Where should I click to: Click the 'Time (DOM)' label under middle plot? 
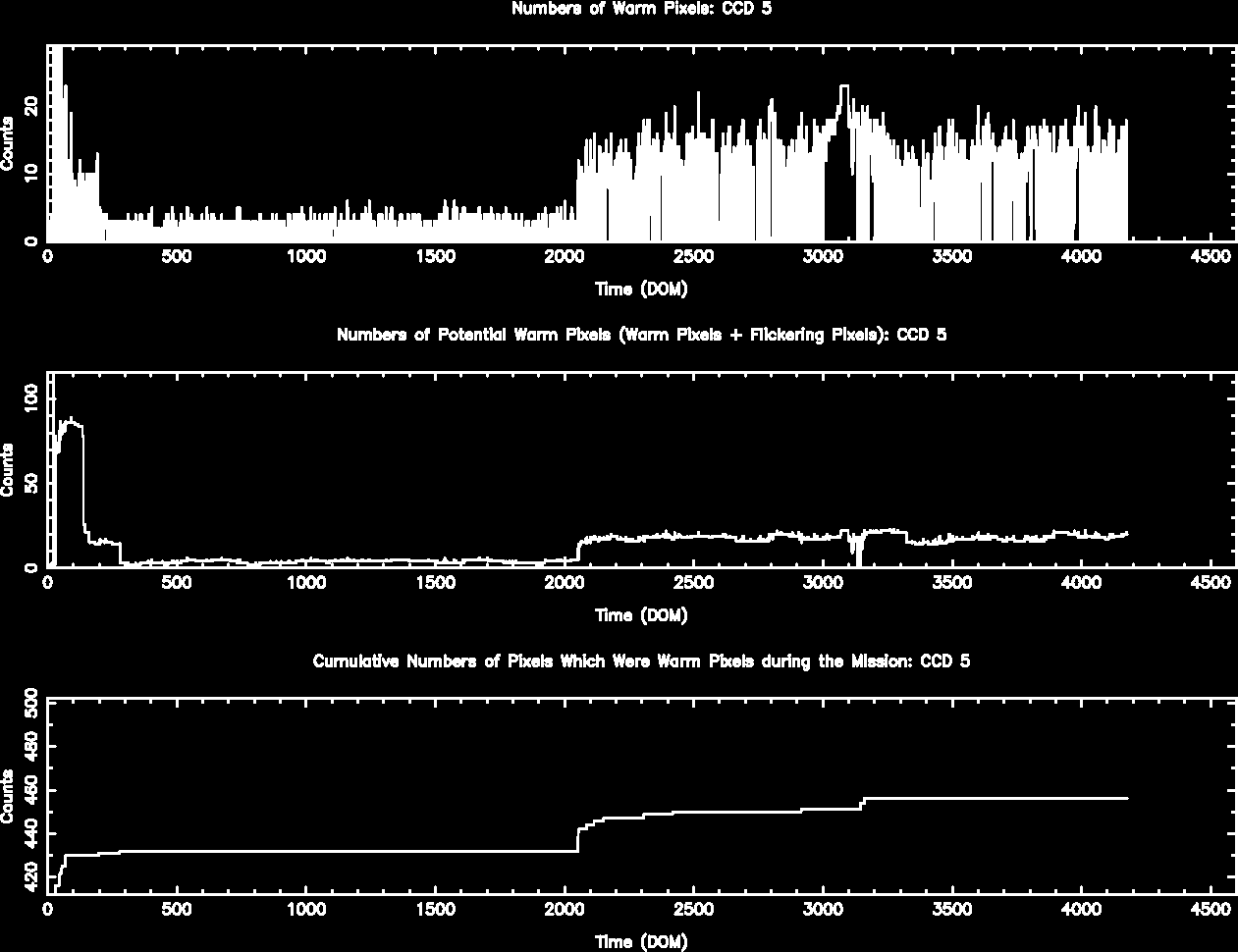641,615
